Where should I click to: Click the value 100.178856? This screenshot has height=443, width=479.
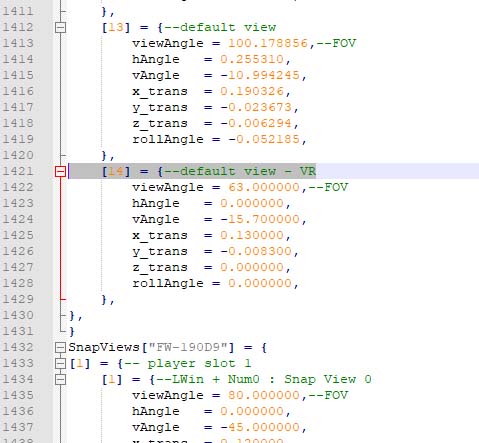[268, 43]
